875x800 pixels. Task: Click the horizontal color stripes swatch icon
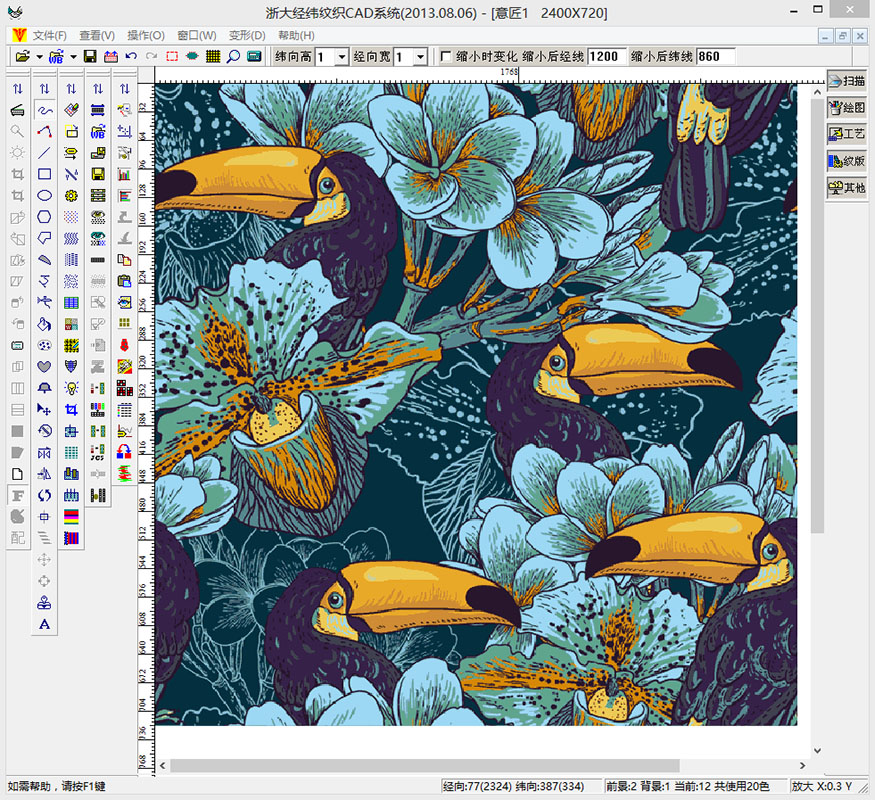coord(71,516)
